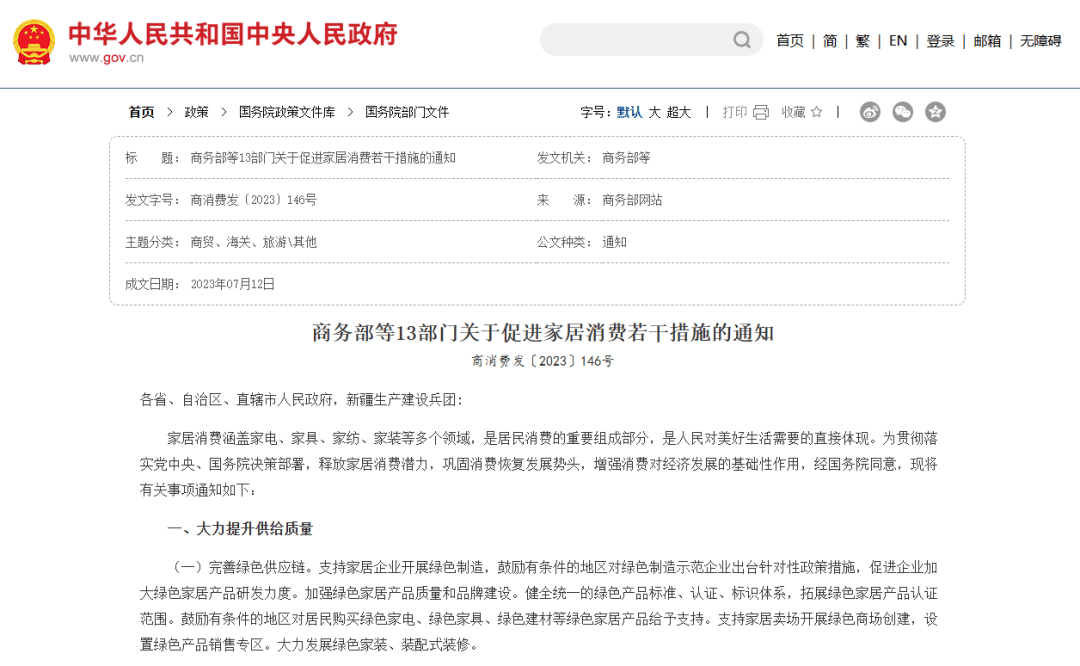The image size is (1080, 666).
Task: Open 国务院政策文件库 breadcrumb
Action: [287, 112]
